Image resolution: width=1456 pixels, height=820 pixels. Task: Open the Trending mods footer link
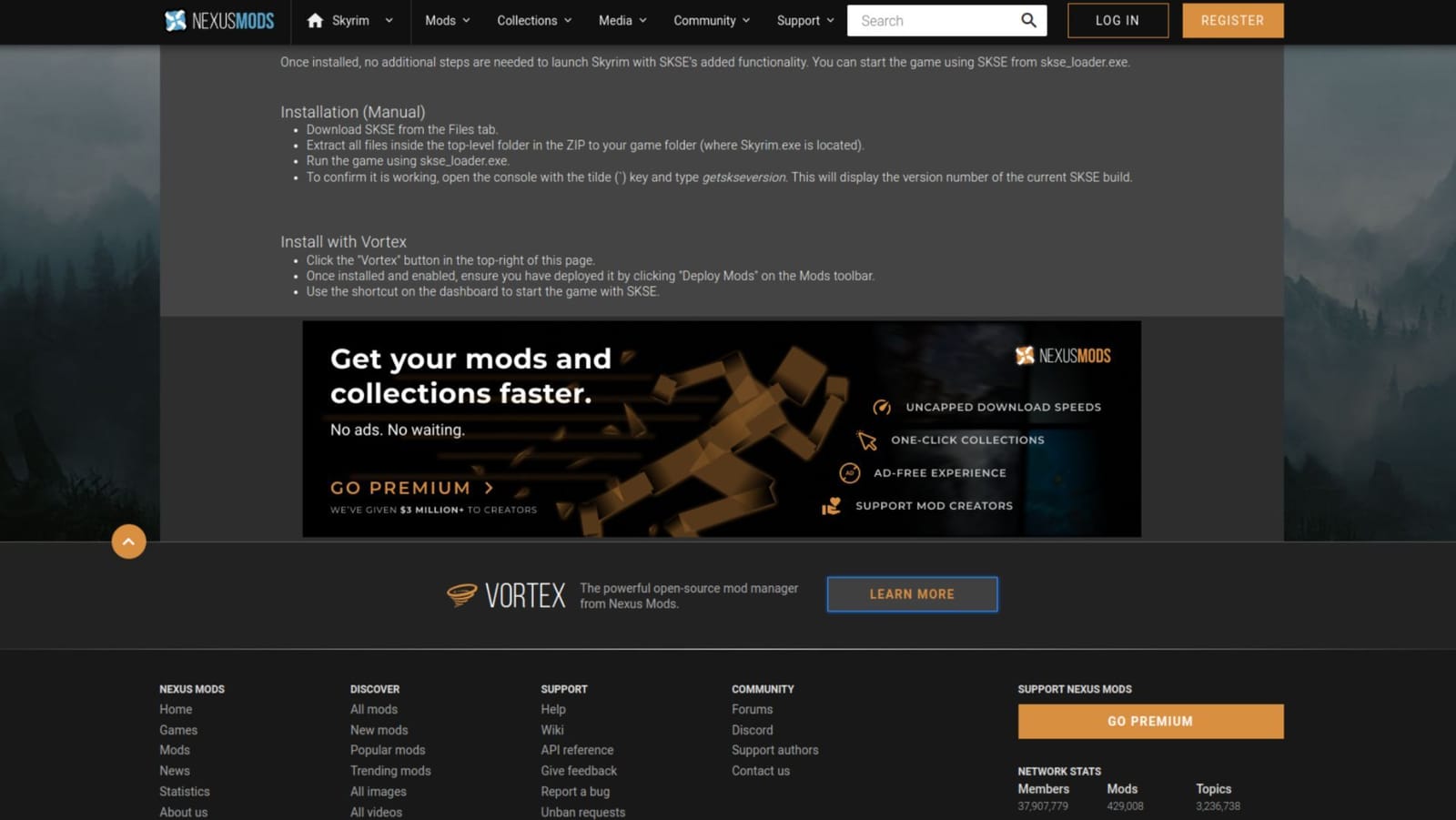[x=390, y=771]
